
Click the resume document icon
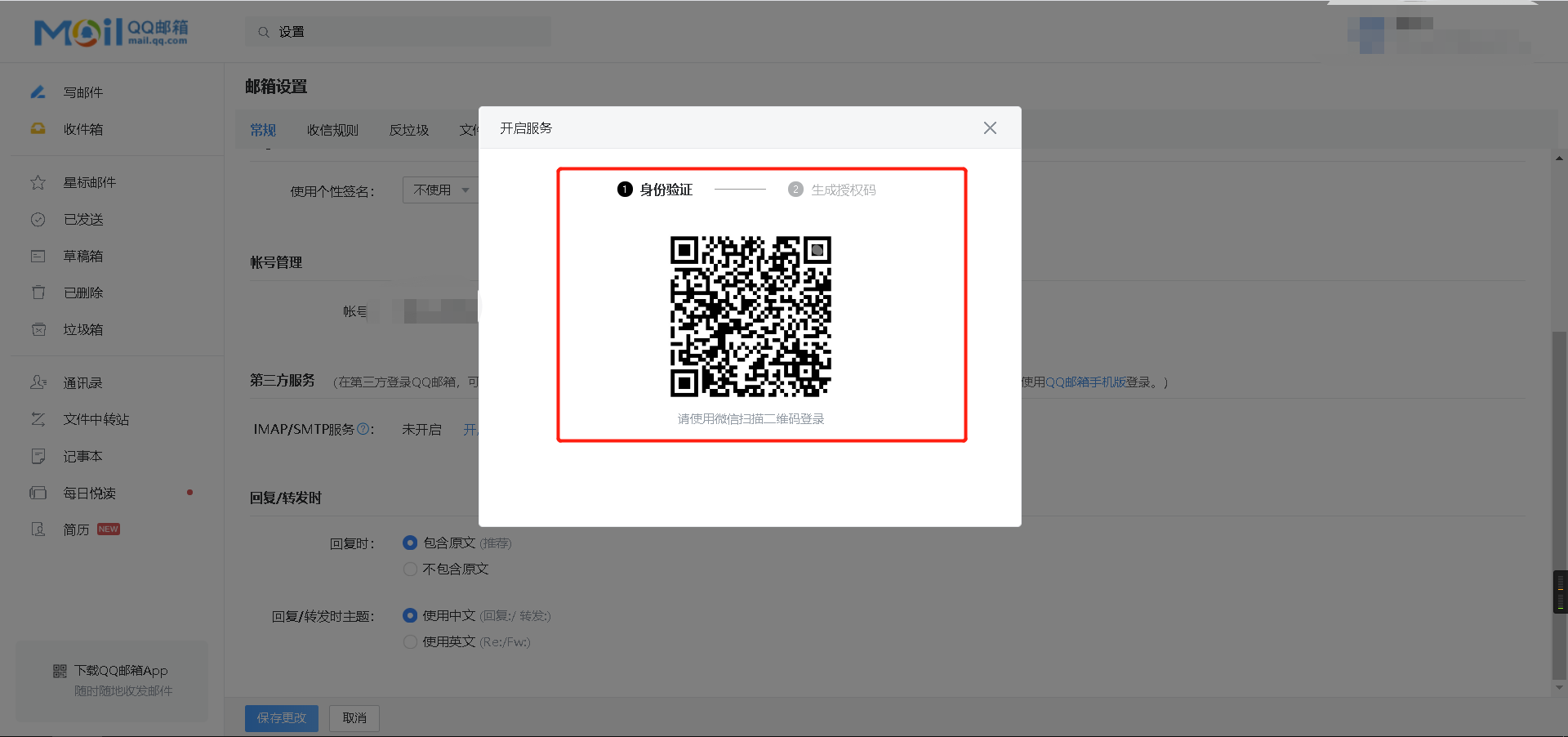38,529
